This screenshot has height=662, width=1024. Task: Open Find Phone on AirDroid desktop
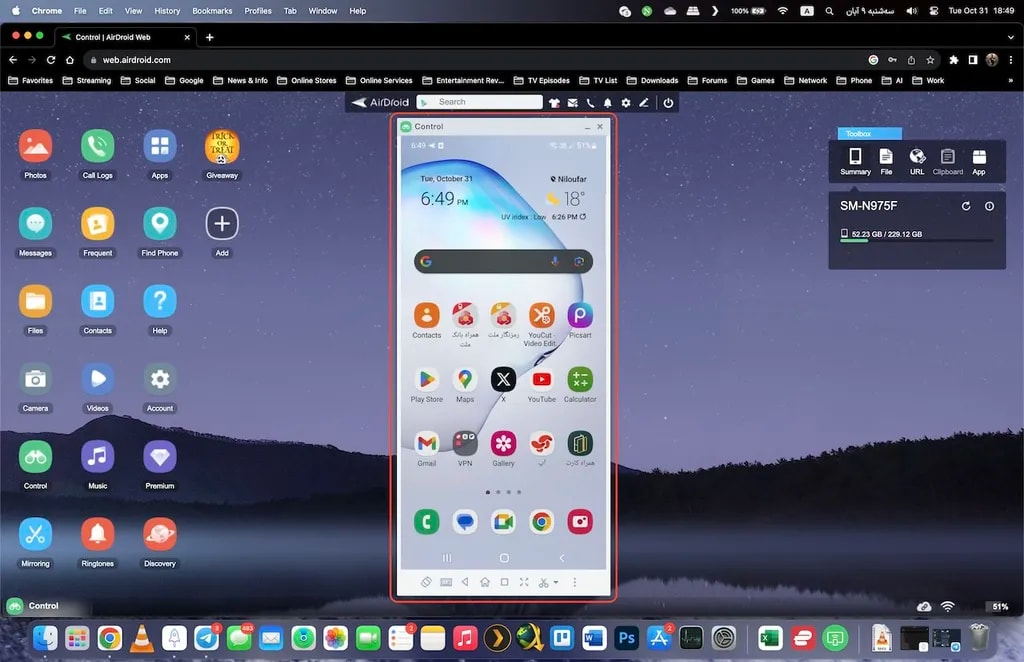coord(160,224)
